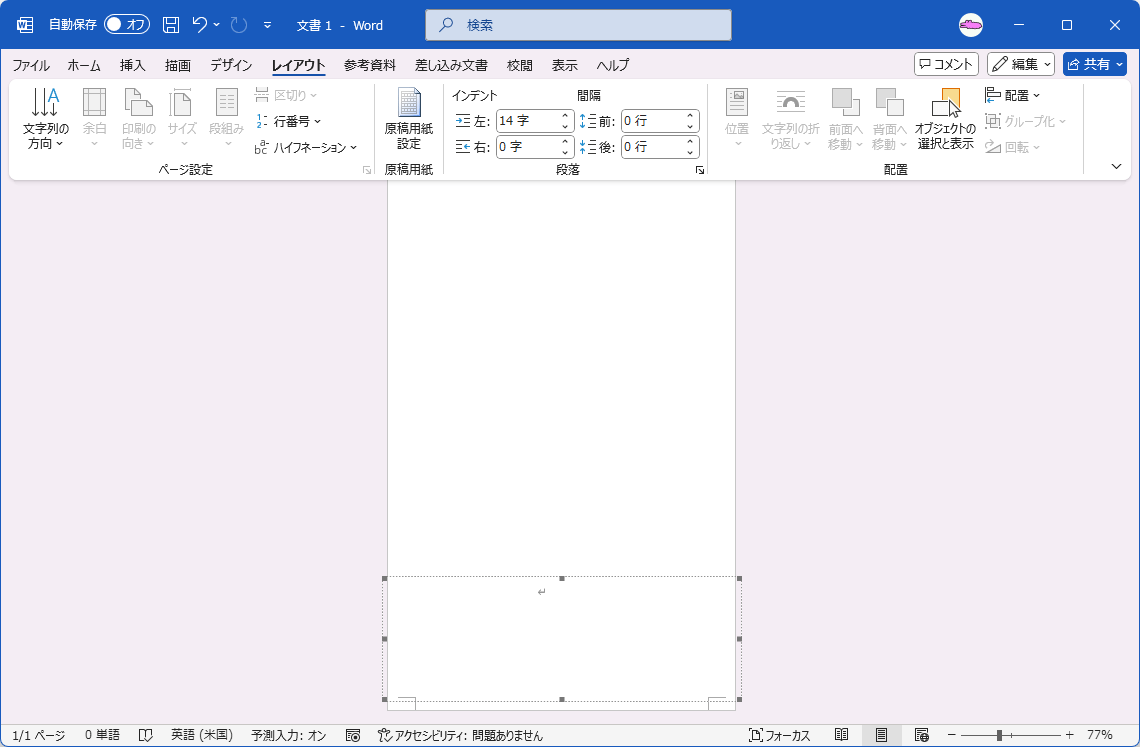The image size is (1140, 747).
Task: Switch to the デザイン tab
Action: click(231, 65)
